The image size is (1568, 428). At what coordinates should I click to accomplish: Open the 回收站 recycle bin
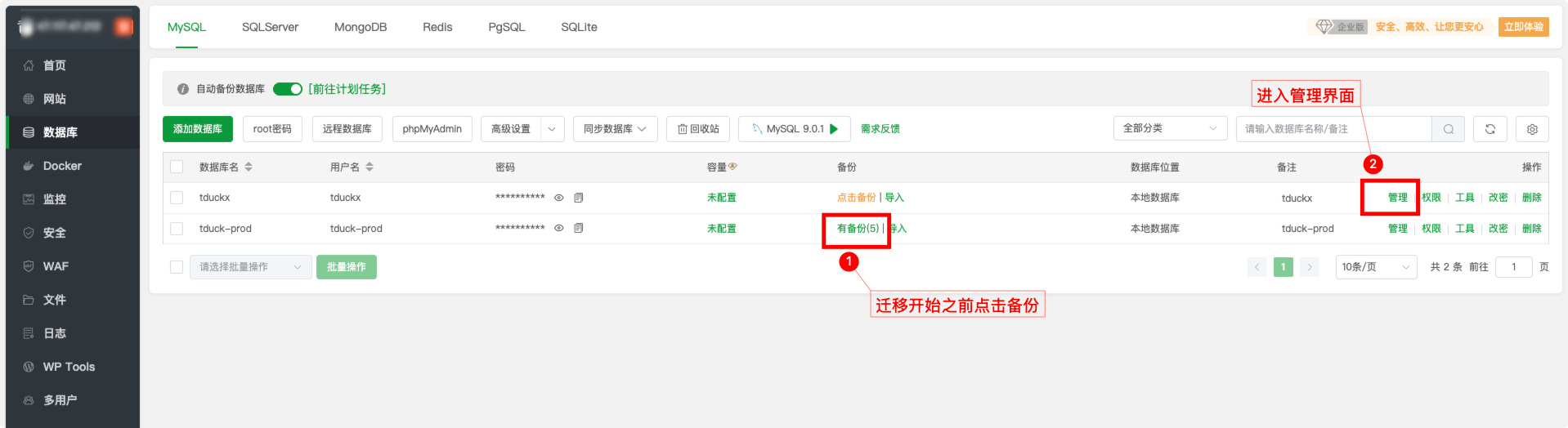tap(698, 129)
